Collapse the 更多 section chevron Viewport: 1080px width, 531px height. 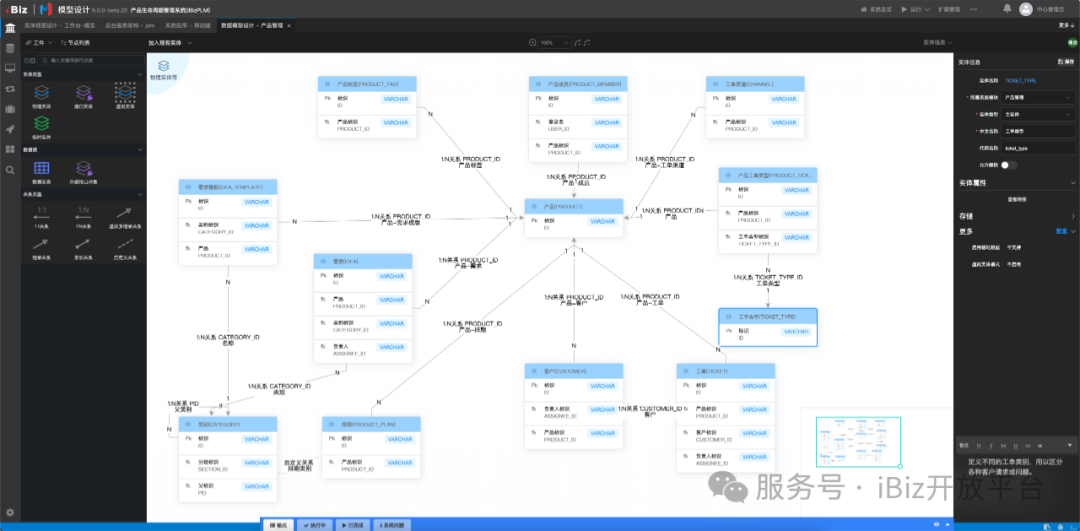[1072, 231]
